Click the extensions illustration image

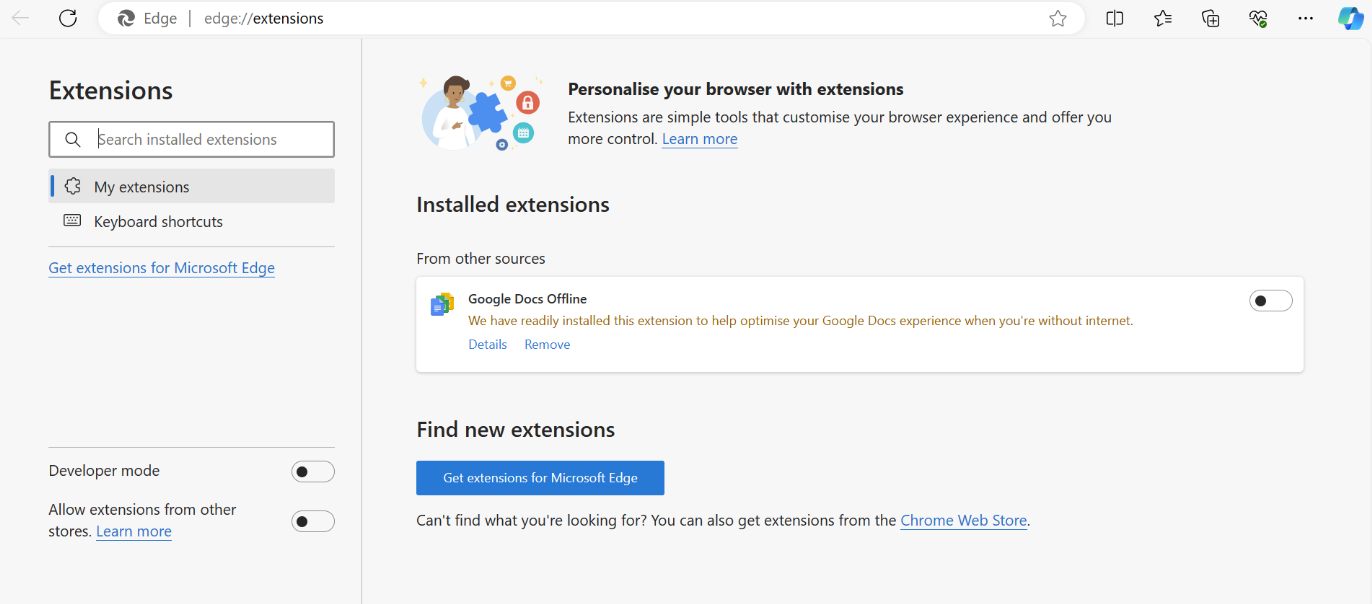(481, 112)
